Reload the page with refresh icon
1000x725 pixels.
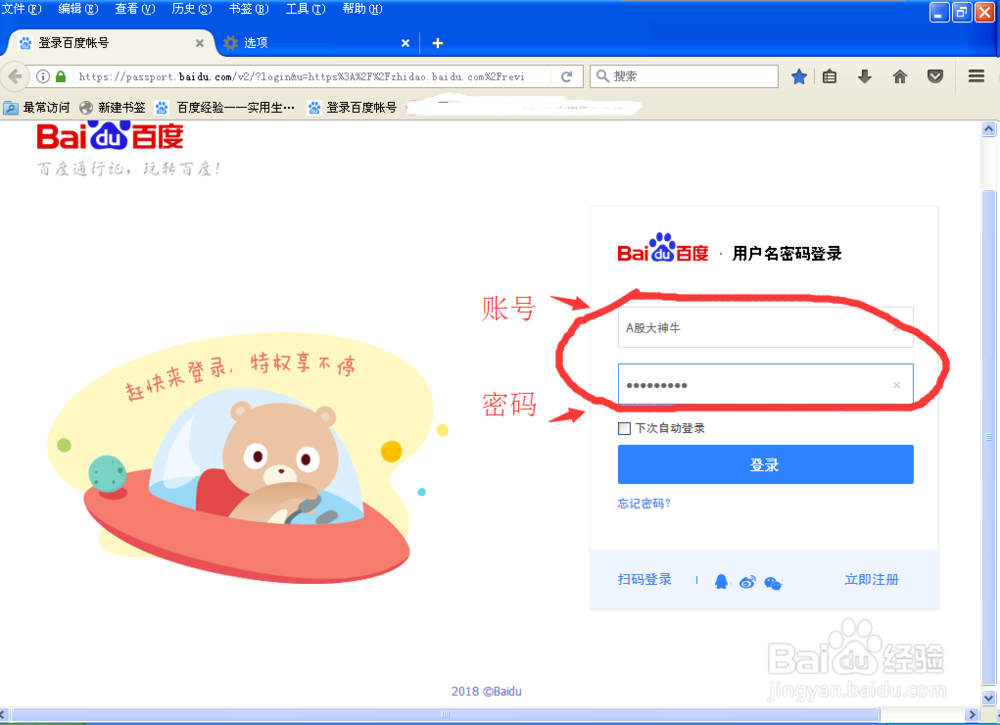[x=566, y=77]
